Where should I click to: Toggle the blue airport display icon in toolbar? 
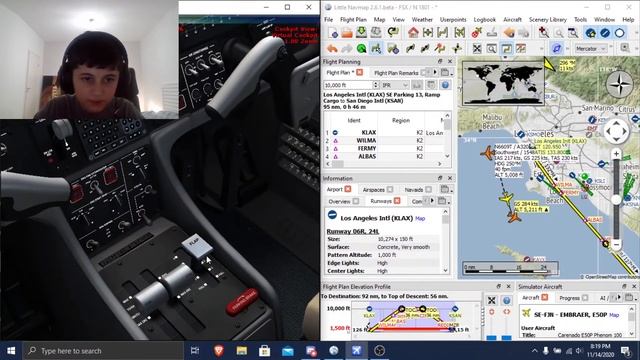(x=590, y=33)
